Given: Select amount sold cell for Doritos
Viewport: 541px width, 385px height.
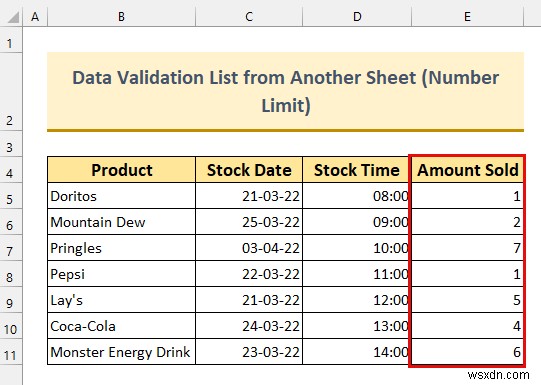Looking at the screenshot, I should pyautogui.click(x=468, y=196).
